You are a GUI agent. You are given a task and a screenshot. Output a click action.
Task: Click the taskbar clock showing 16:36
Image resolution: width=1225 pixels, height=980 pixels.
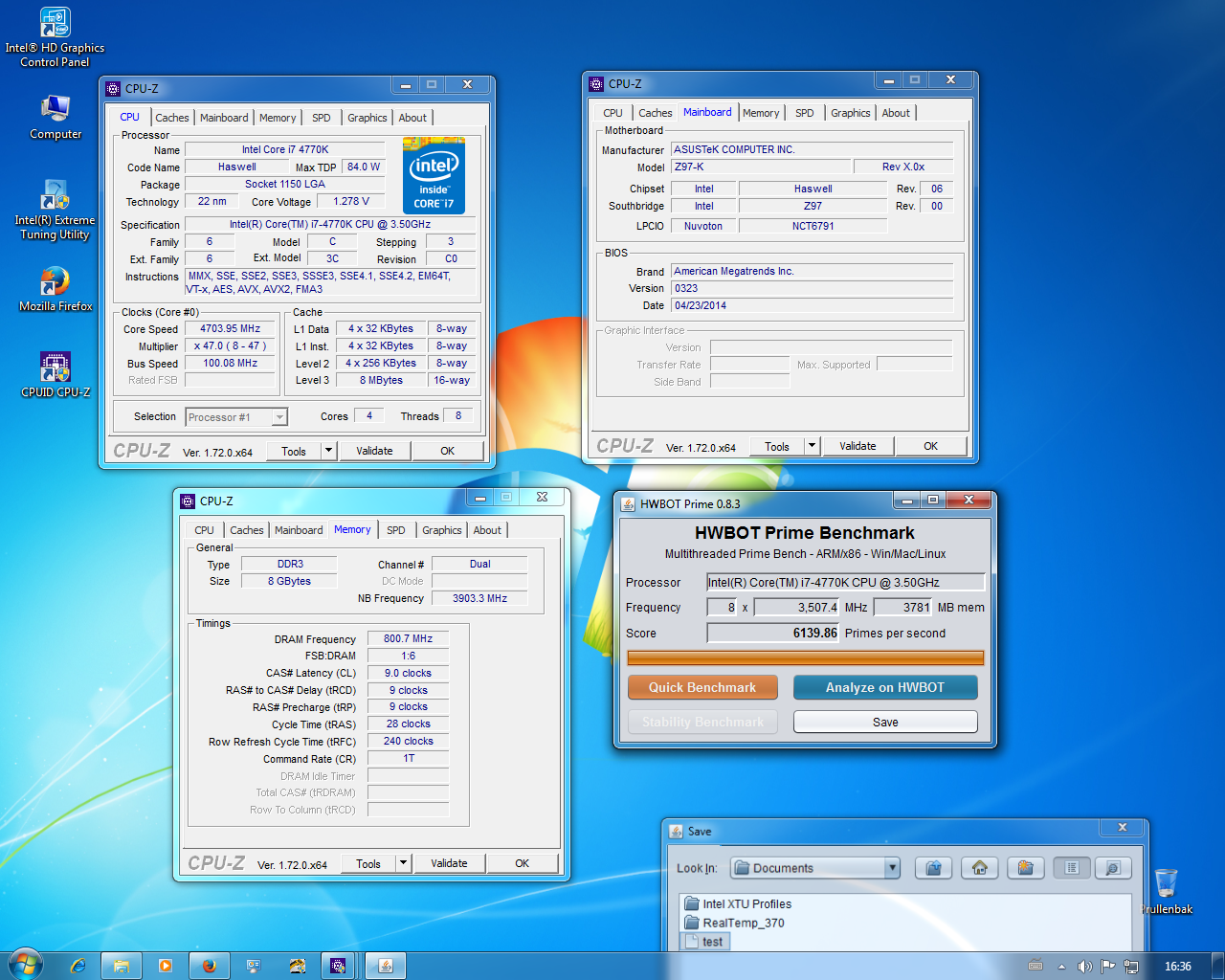click(1177, 967)
